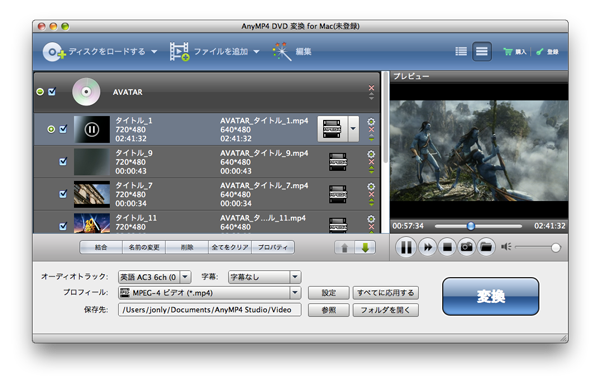Take a snapshot with camera icon

pos(466,247)
